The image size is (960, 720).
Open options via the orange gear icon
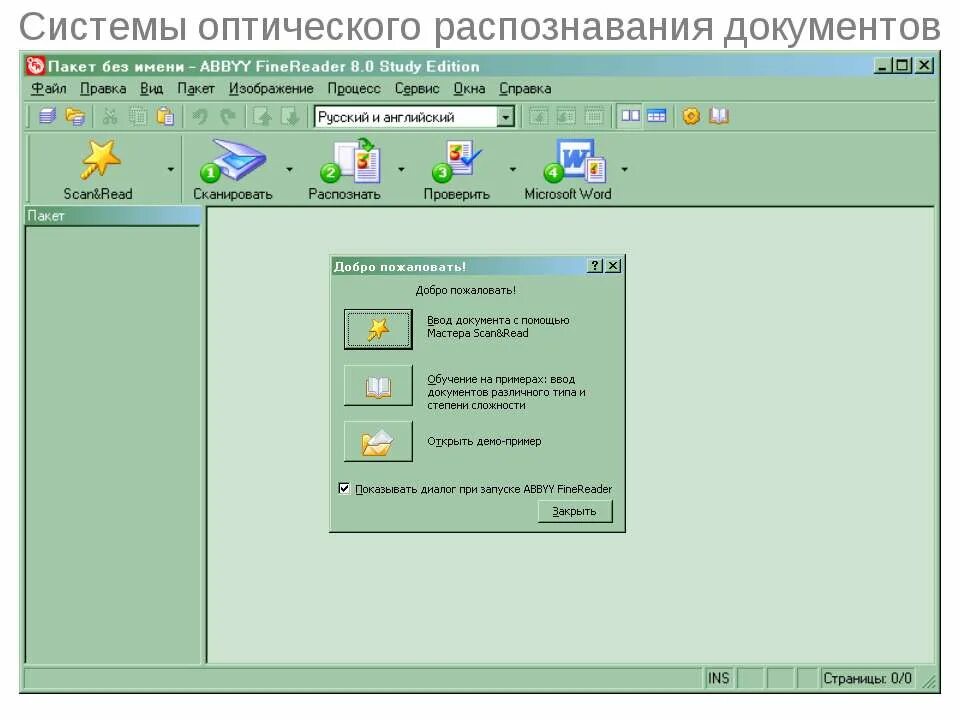point(691,116)
